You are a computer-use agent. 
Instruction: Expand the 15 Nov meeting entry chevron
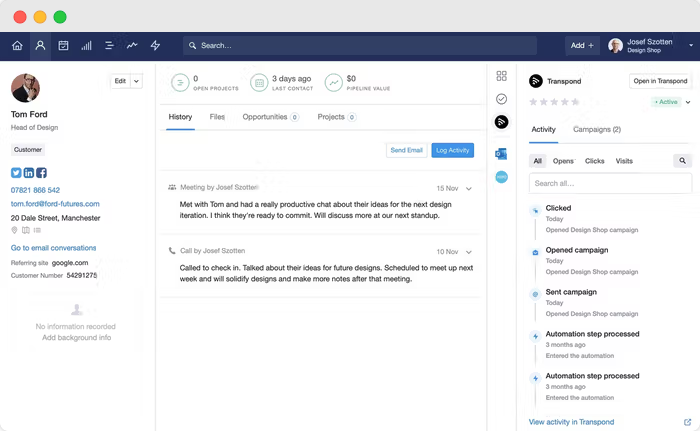[469, 188]
